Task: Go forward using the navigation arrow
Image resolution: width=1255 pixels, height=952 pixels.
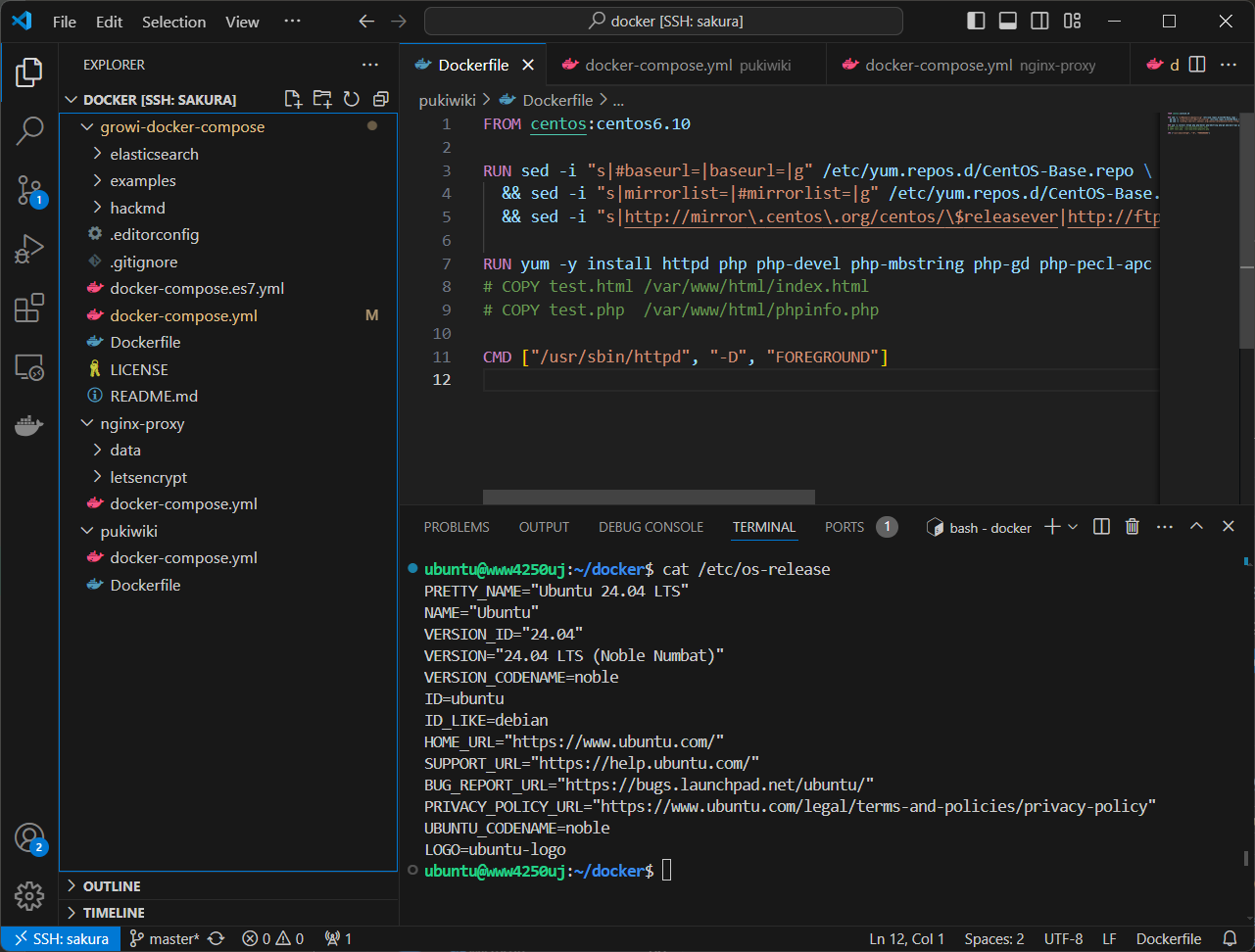Action: pyautogui.click(x=399, y=21)
